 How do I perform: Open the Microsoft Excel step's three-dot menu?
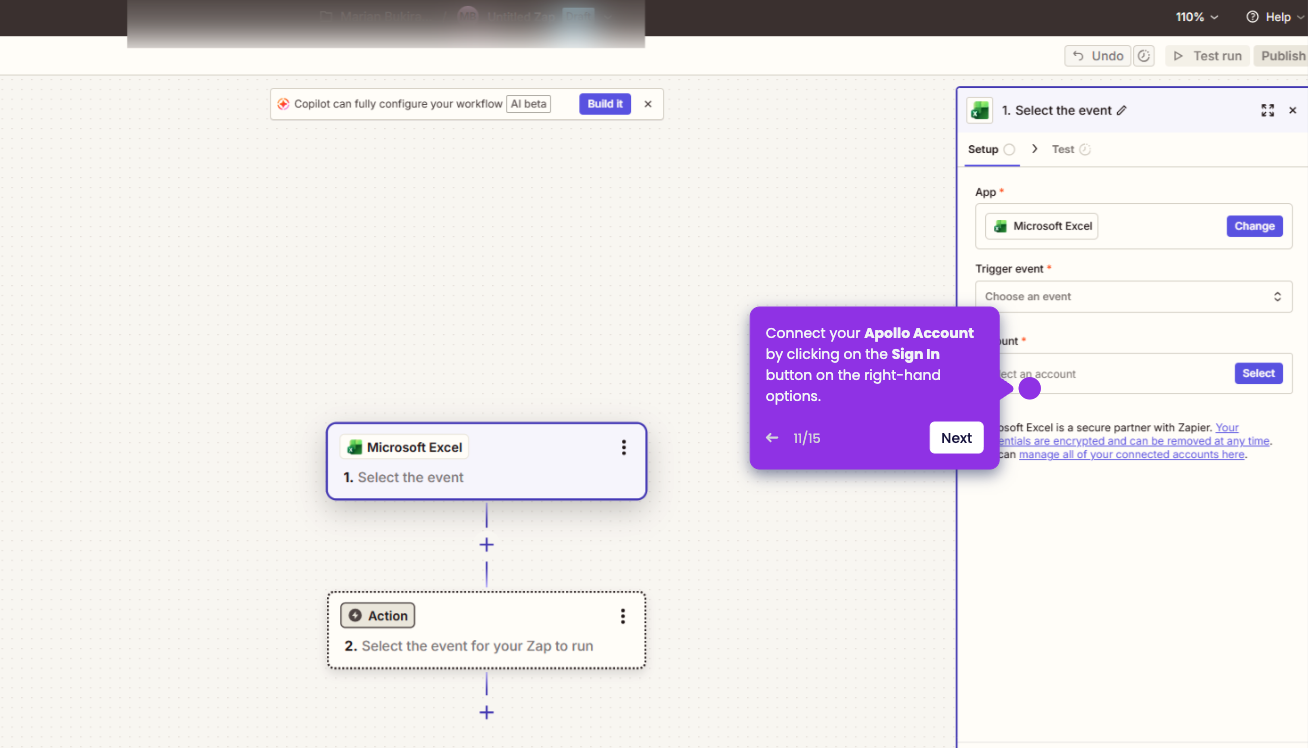click(x=624, y=447)
